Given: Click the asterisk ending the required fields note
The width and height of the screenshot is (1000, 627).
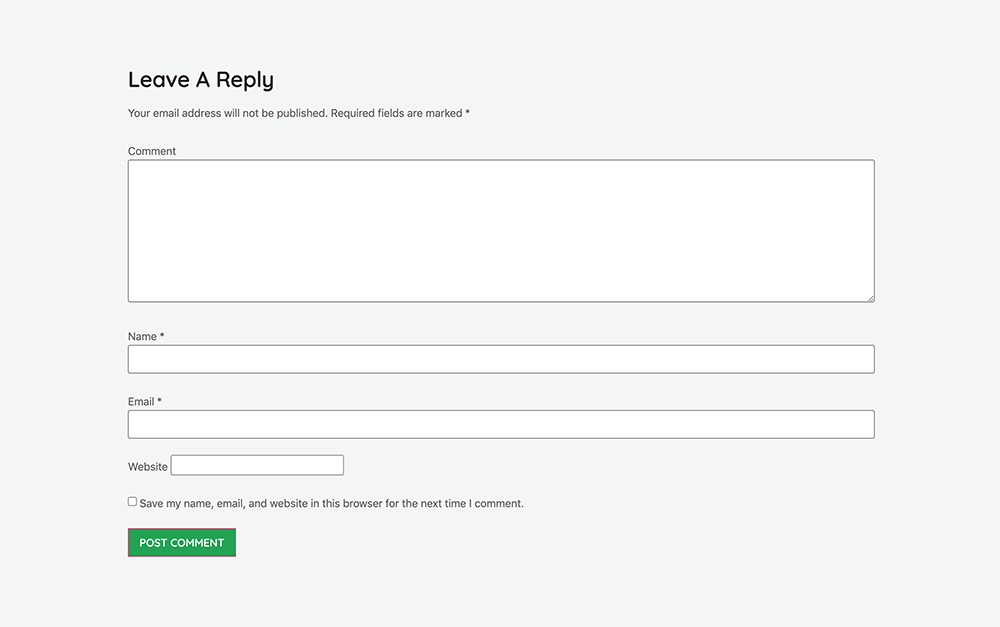Looking at the screenshot, I should click(467, 113).
